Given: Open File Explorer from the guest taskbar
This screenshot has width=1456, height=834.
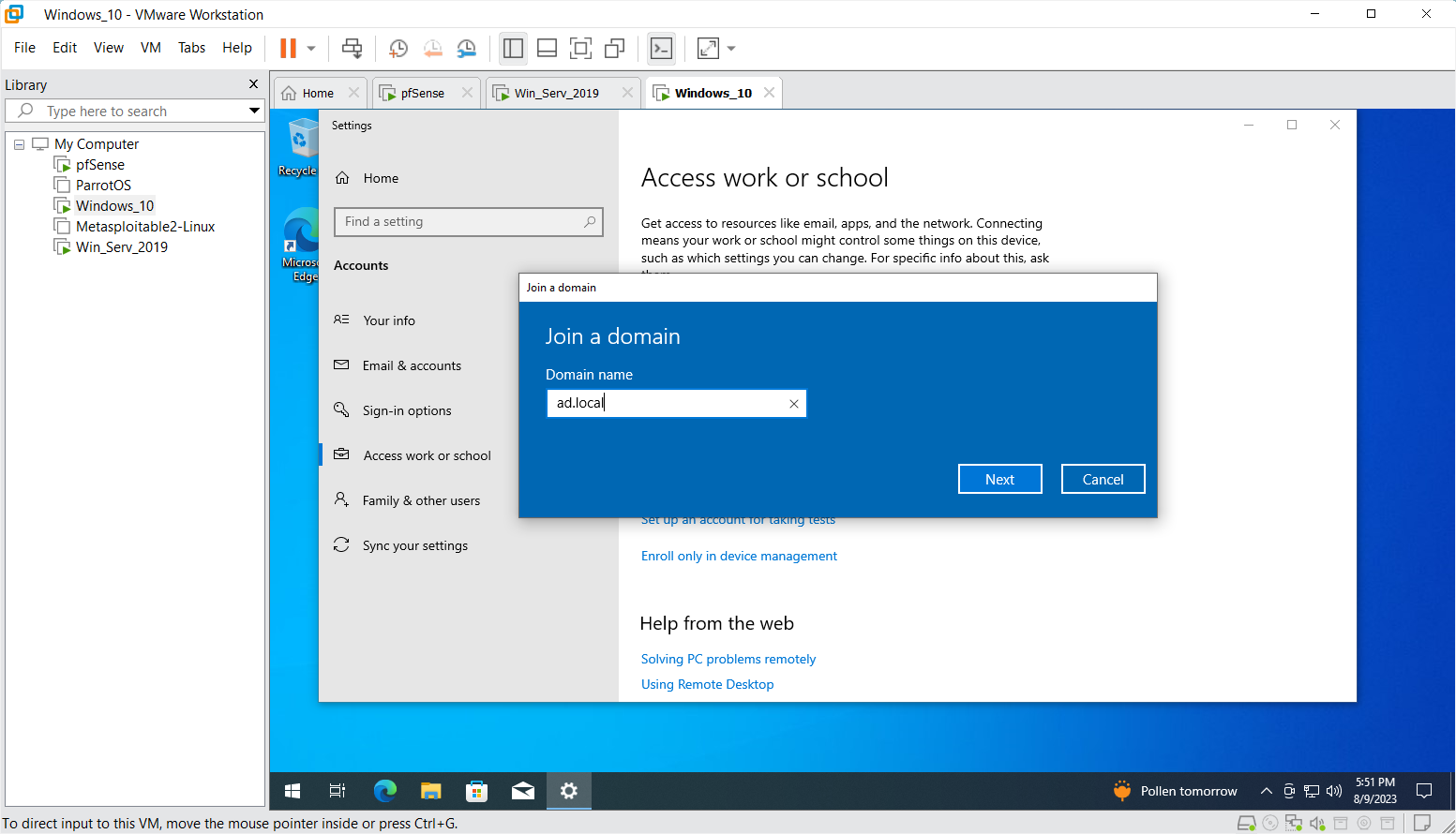Looking at the screenshot, I should [430, 791].
